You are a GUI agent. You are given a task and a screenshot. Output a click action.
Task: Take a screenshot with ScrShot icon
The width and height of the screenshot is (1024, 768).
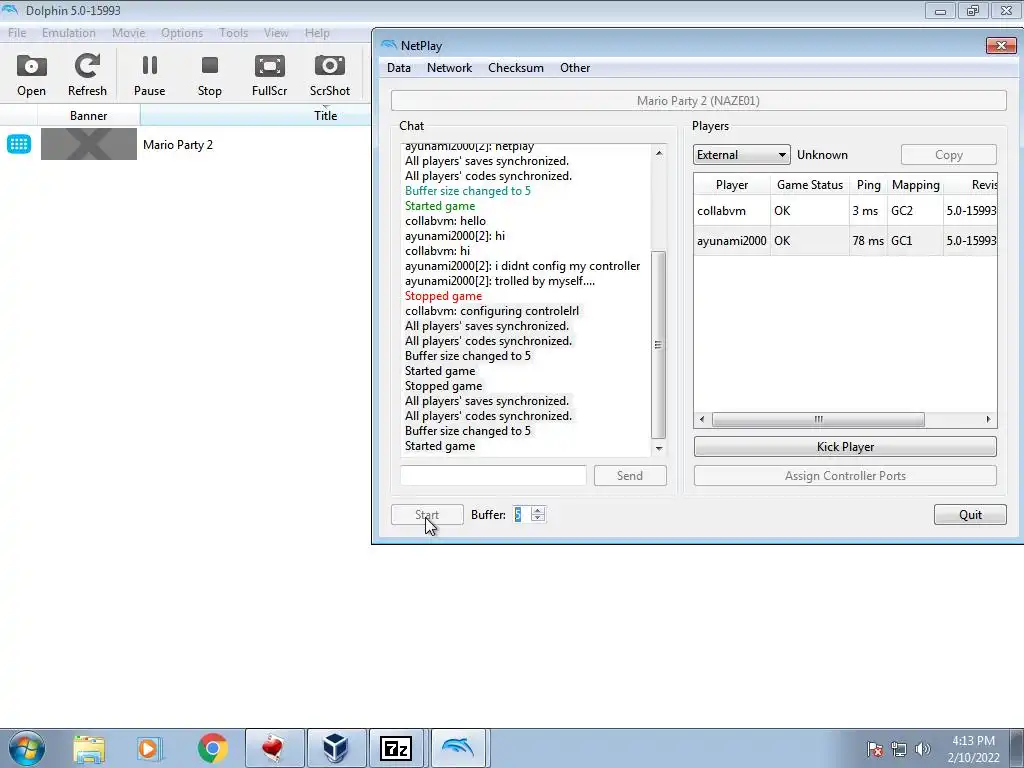point(330,75)
